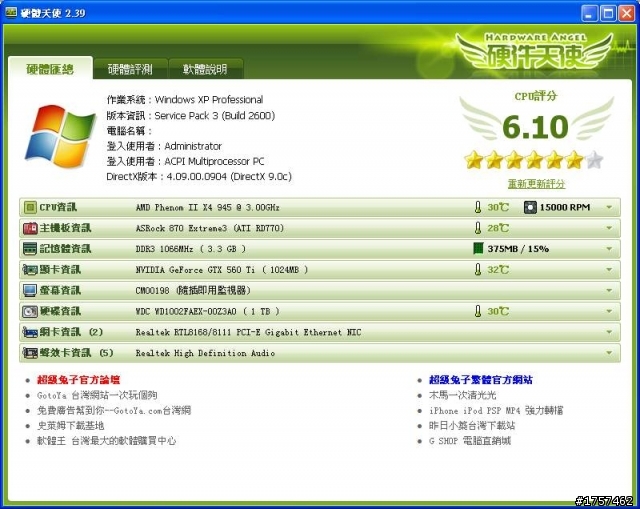The image size is (640, 509).
Task: Click the monitor icon in 螢幕資訊 row
Action: [x=30, y=291]
